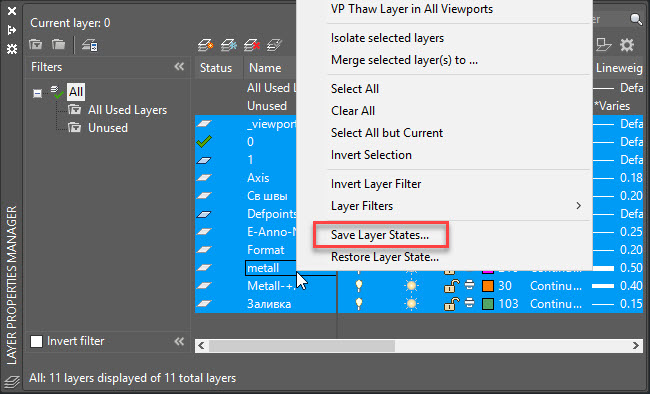
Task: Open 0.50 lineweight of metall layer
Action: pos(617,268)
